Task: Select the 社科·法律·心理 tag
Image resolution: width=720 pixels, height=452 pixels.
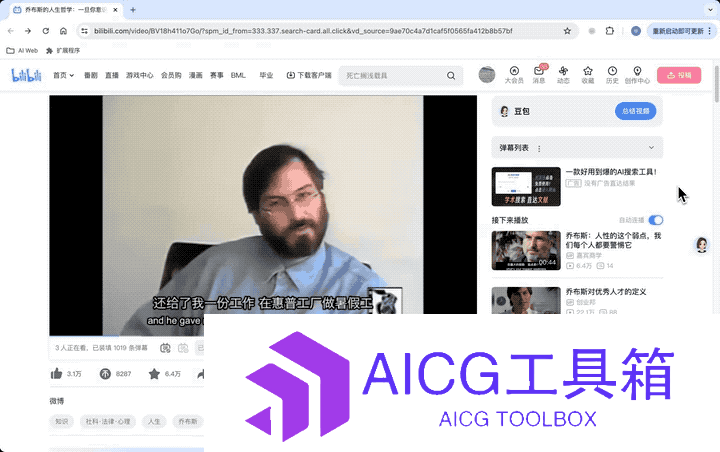Action: (x=108, y=421)
